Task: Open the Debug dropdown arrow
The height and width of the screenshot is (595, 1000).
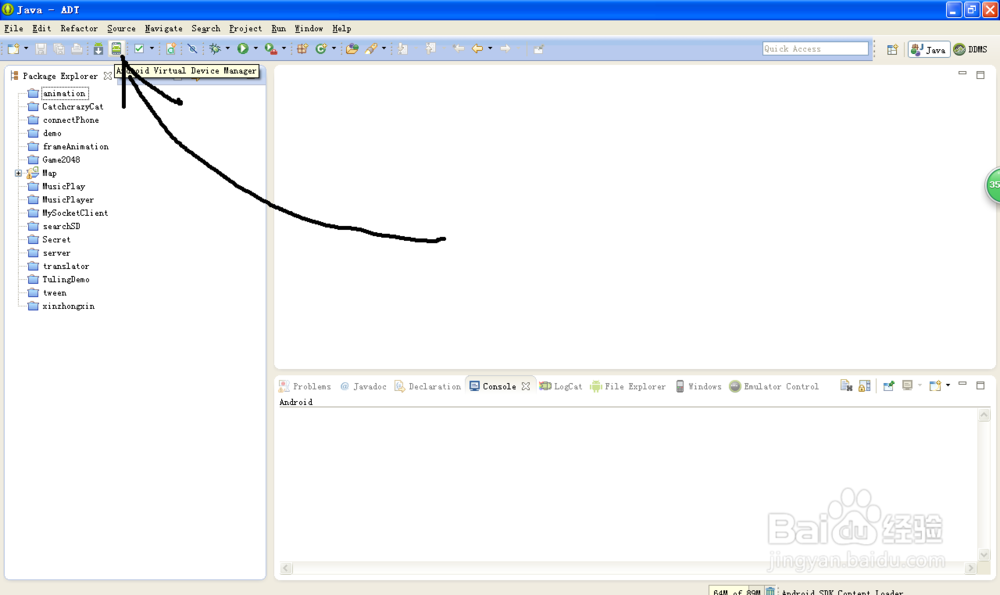Action: point(228,48)
